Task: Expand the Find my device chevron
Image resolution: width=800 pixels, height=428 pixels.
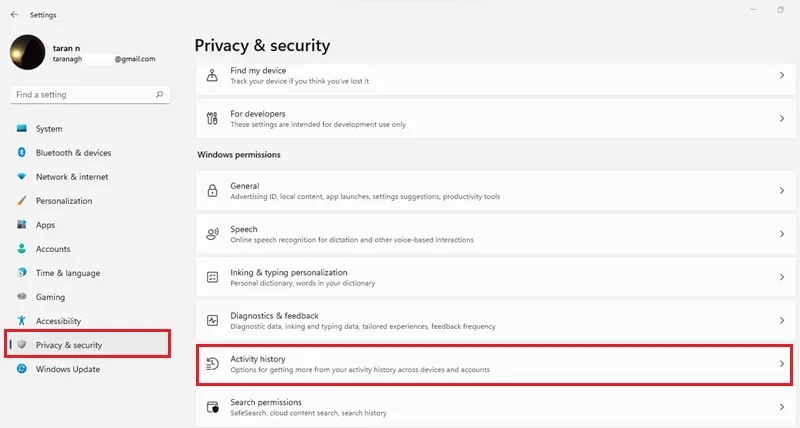Action: tap(782, 75)
